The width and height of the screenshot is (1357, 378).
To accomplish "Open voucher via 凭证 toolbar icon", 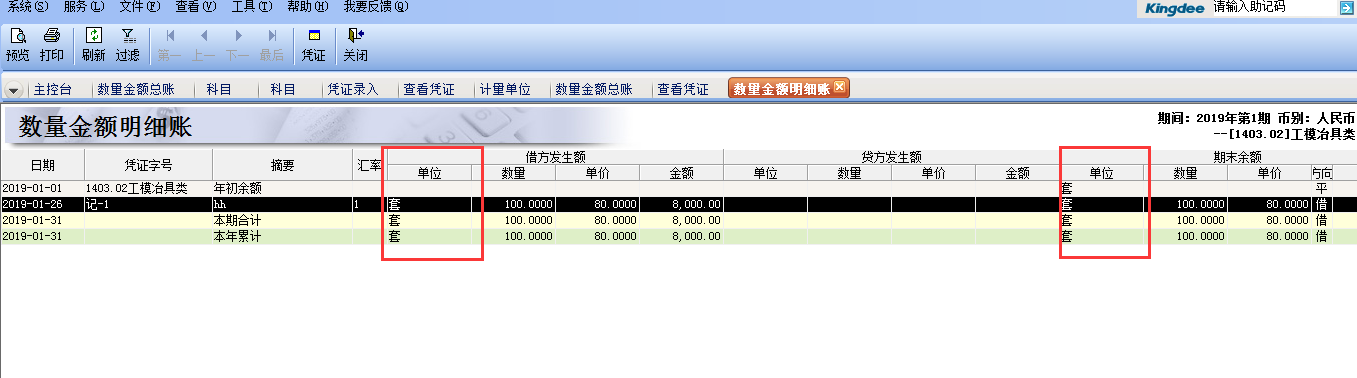I will click(314, 44).
